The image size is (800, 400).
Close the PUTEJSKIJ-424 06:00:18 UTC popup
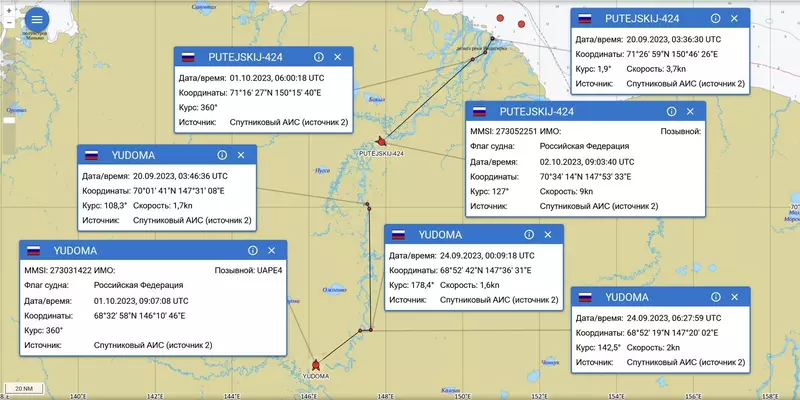(337, 57)
